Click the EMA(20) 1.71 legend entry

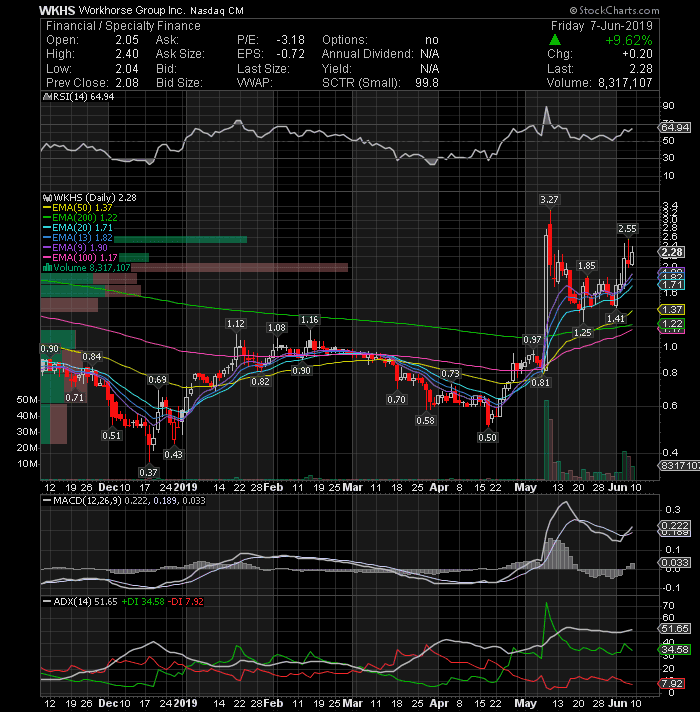point(78,227)
